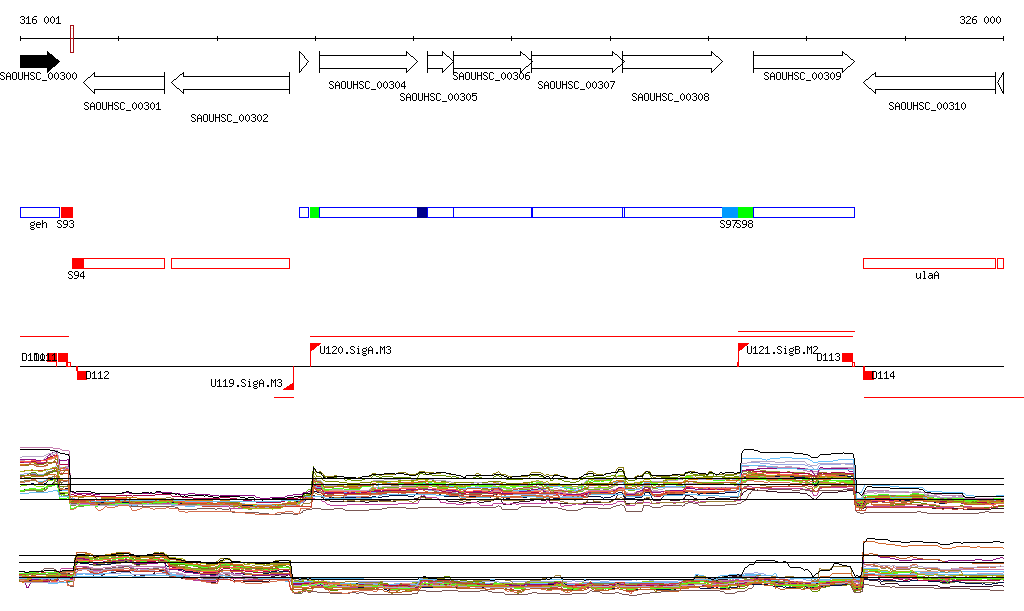Click the green S98 segment

(746, 212)
